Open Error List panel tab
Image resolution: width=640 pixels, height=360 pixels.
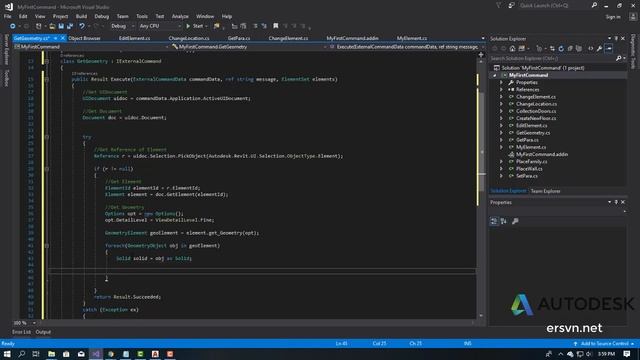coord(21,332)
